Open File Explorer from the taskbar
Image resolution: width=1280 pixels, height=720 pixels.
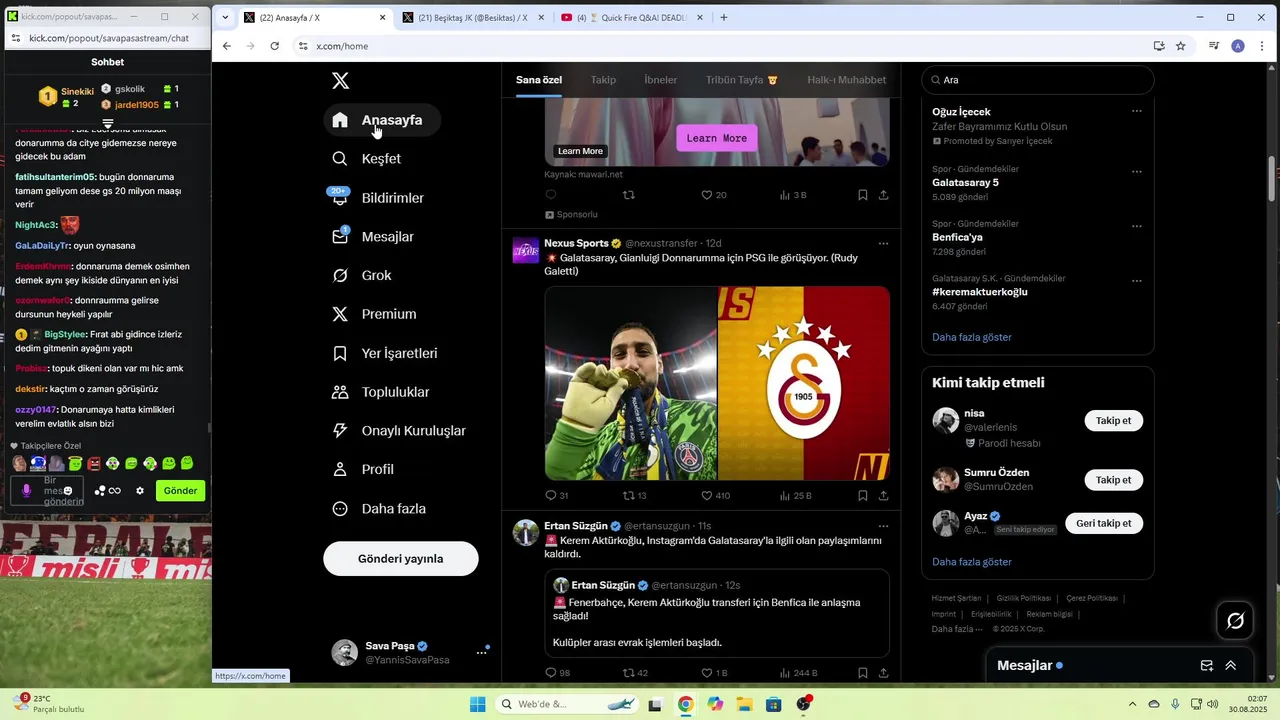(x=744, y=704)
